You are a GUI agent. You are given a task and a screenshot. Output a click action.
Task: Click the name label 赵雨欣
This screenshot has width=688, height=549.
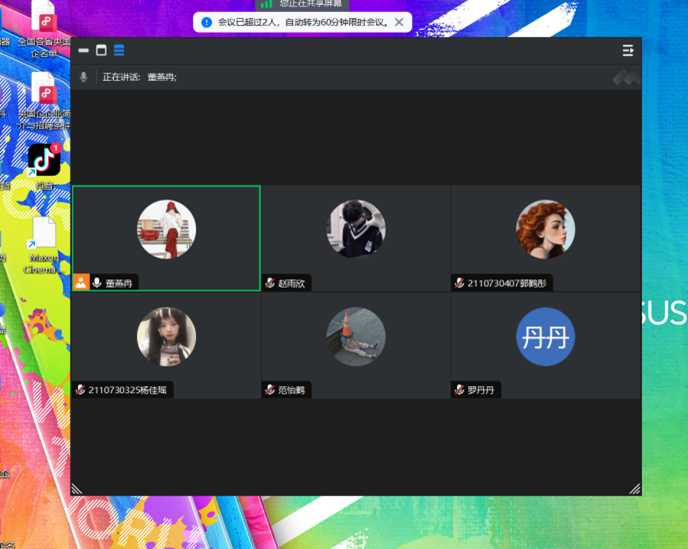click(x=291, y=283)
